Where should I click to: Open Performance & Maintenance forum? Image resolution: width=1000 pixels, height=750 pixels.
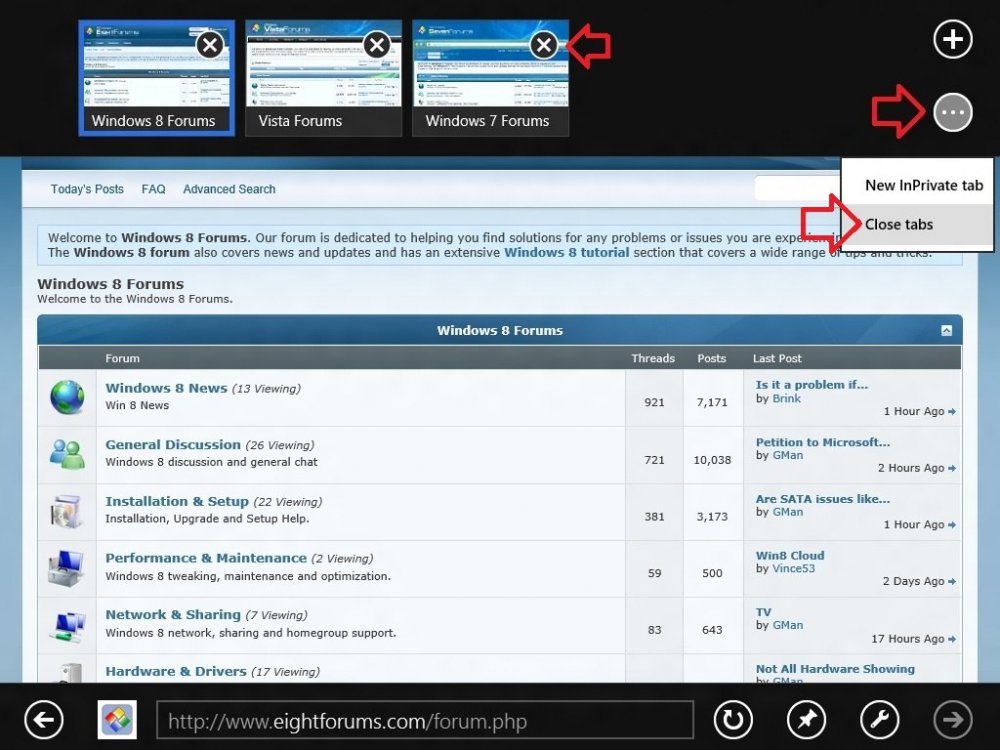[x=206, y=558]
